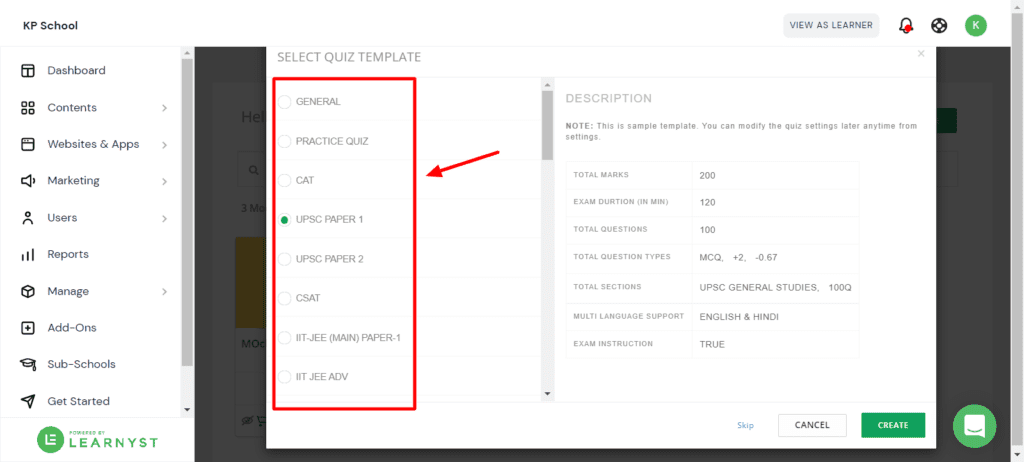The image size is (1024, 462).
Task: Open the help lifebuoy icon
Action: 939,26
